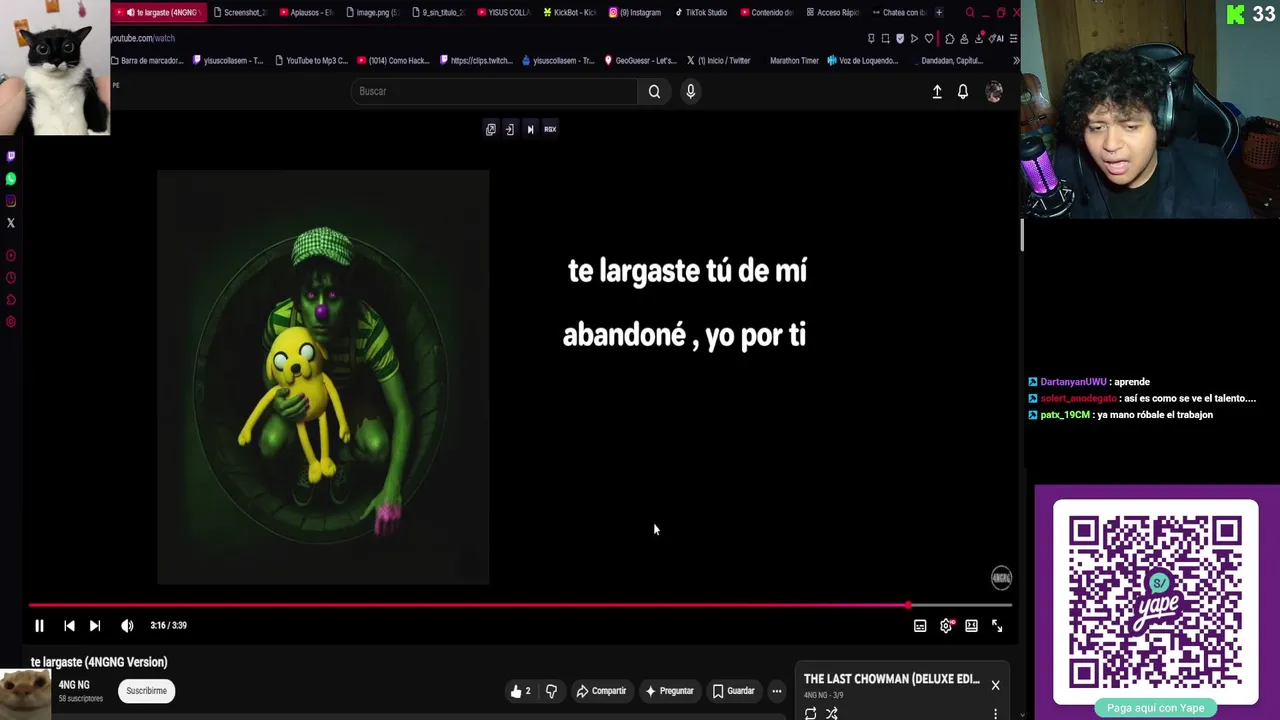Open a new browser tab
1280x720 pixels.
click(938, 13)
